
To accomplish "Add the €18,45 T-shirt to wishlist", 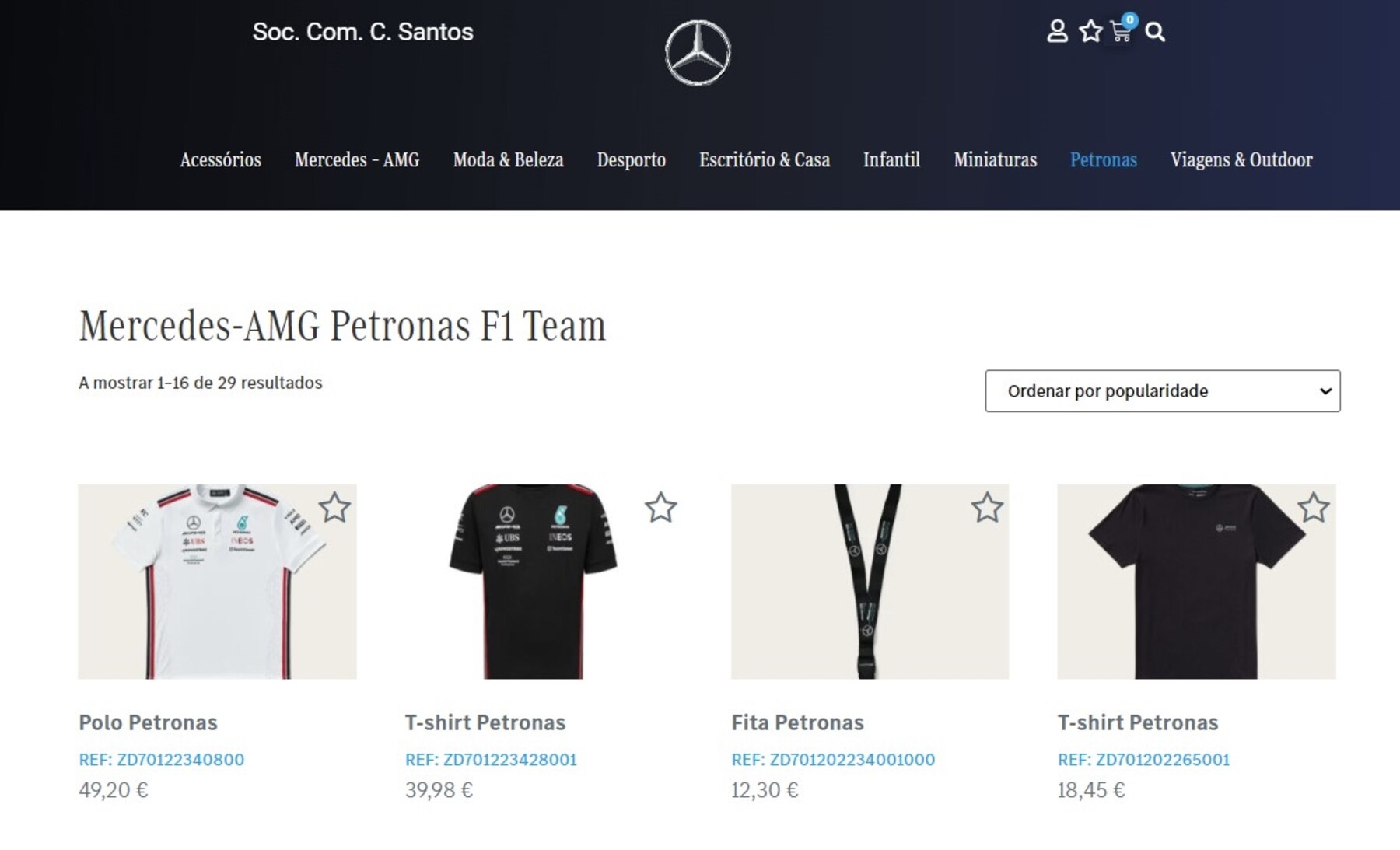I will coord(1314,508).
